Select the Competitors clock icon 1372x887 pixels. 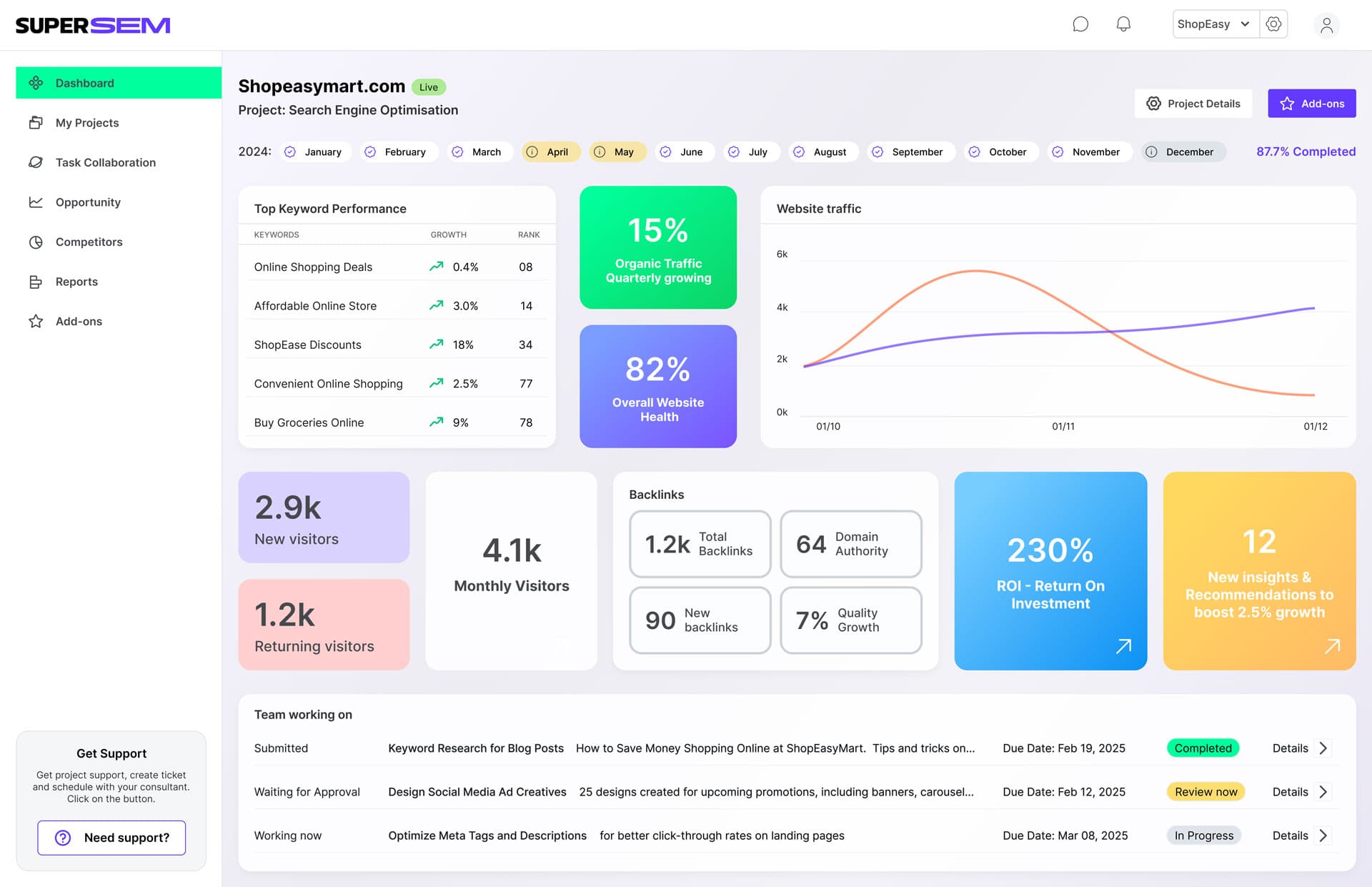(x=36, y=242)
